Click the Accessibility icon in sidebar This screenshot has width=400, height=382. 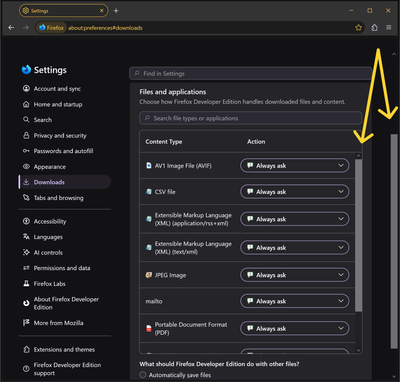pos(26,221)
